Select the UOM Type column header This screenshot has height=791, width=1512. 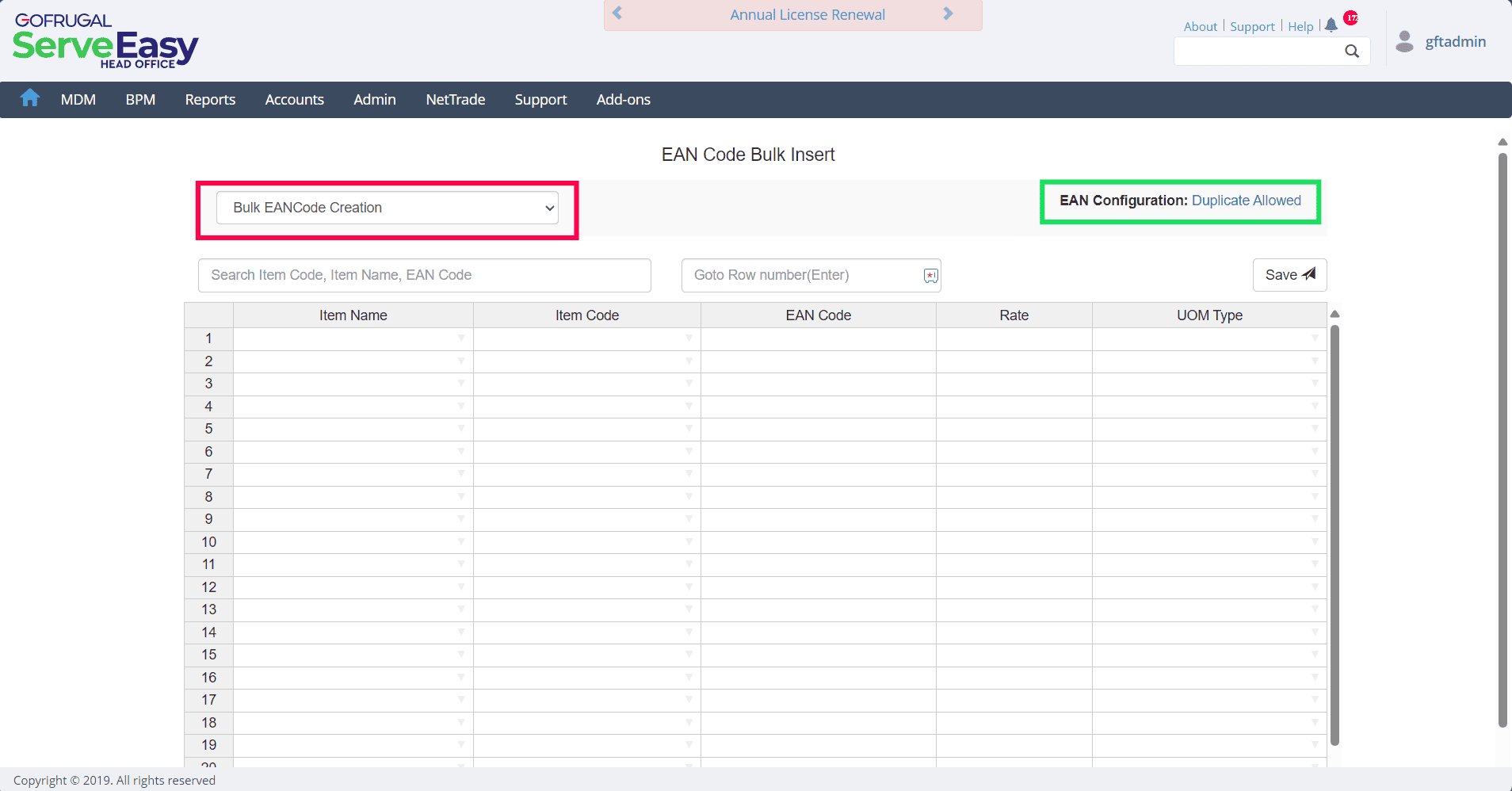coord(1210,315)
